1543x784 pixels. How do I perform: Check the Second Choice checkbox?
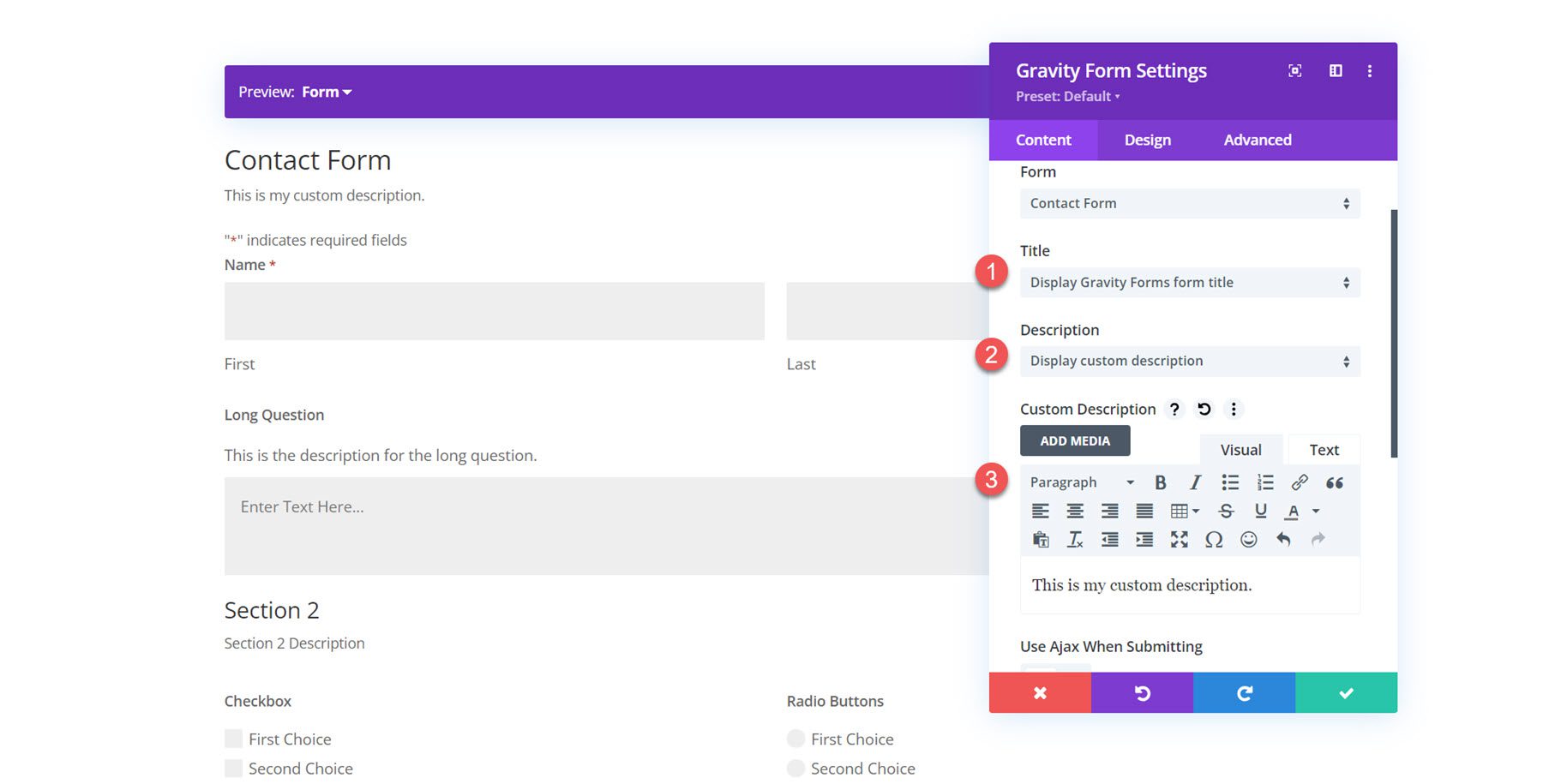pos(232,768)
